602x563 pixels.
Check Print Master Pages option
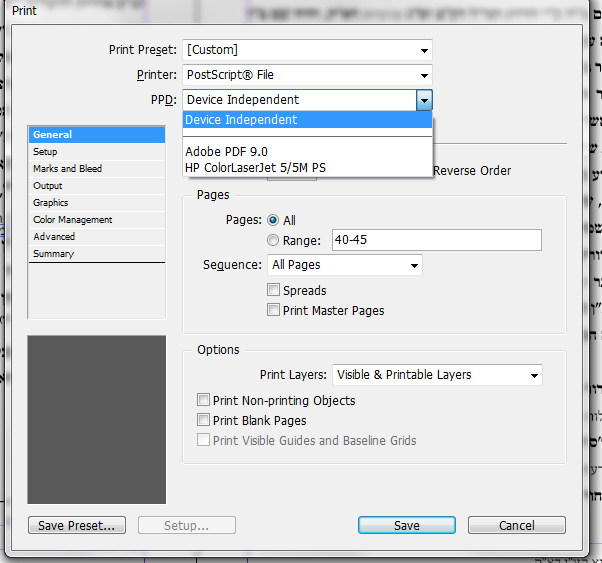coord(273,310)
